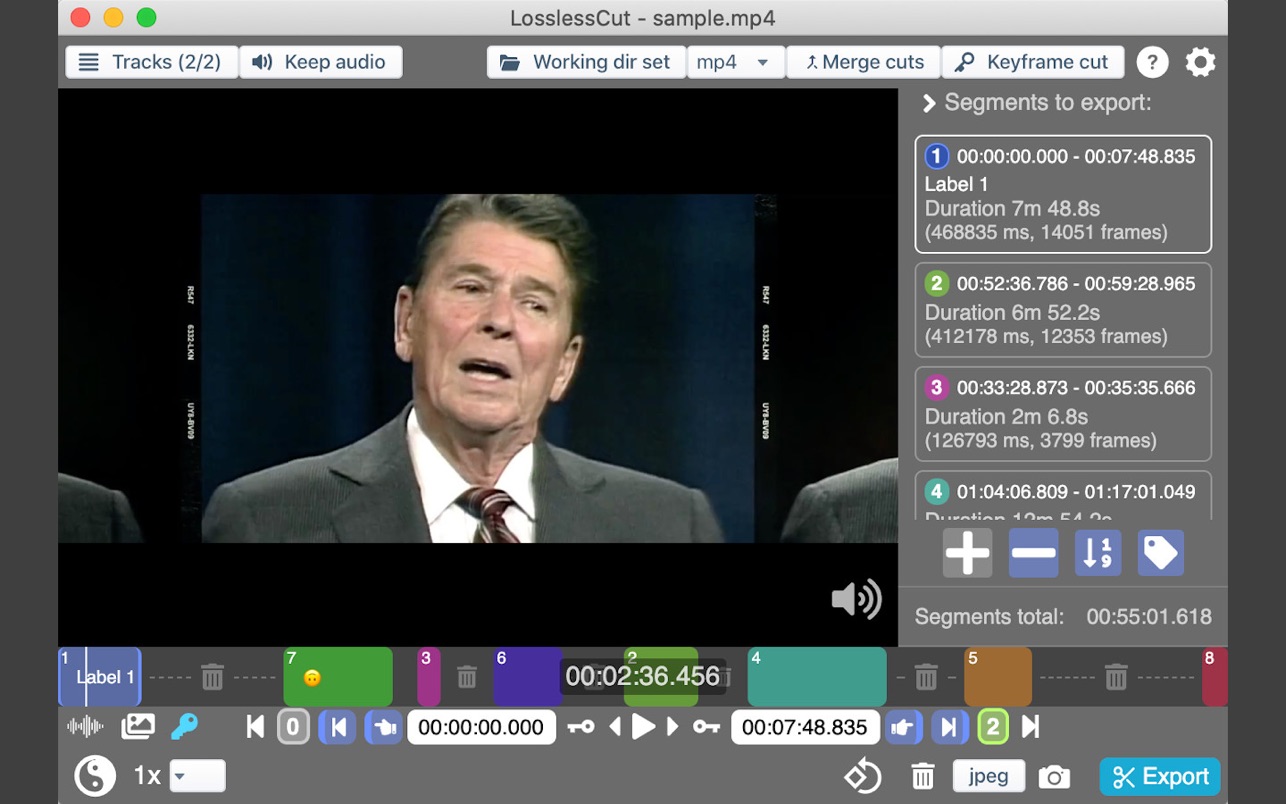Reorder segments using the sort icon

1097,553
